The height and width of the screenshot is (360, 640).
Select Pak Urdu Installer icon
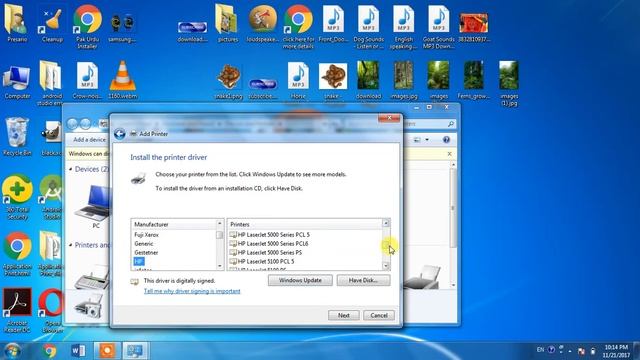[87, 27]
